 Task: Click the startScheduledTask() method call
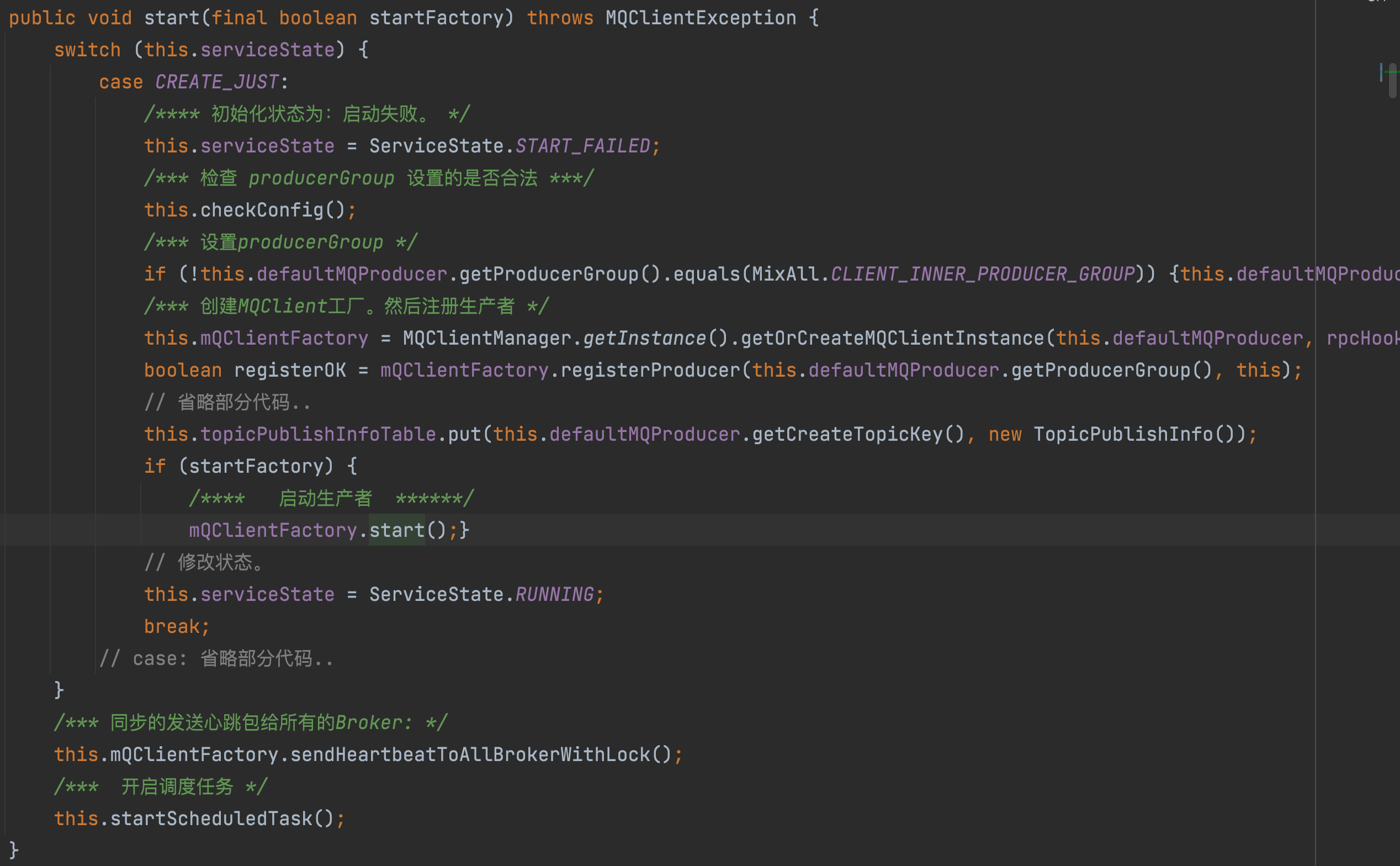click(211, 819)
